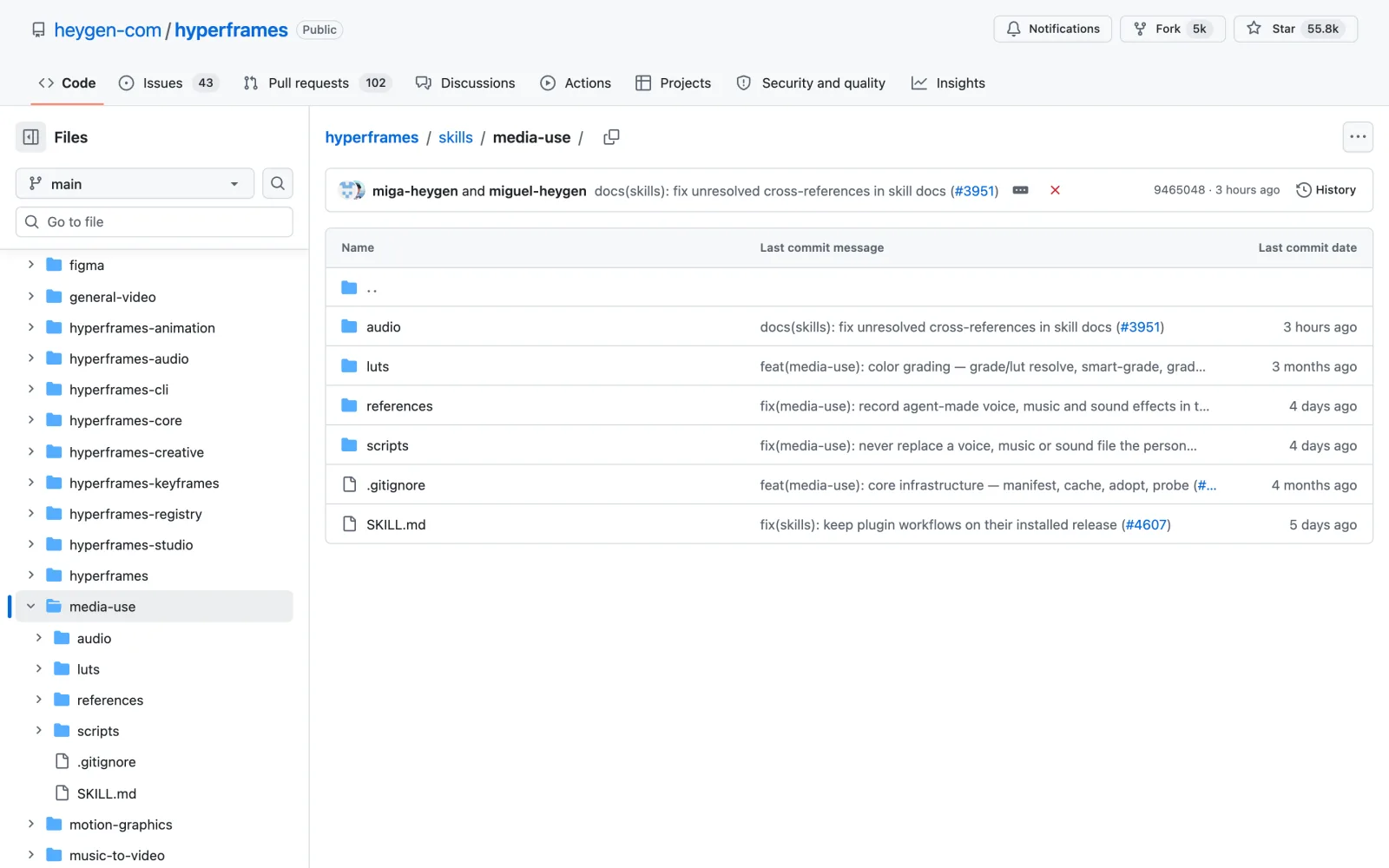Open the Discussions tab
1389x868 pixels.
click(x=465, y=83)
